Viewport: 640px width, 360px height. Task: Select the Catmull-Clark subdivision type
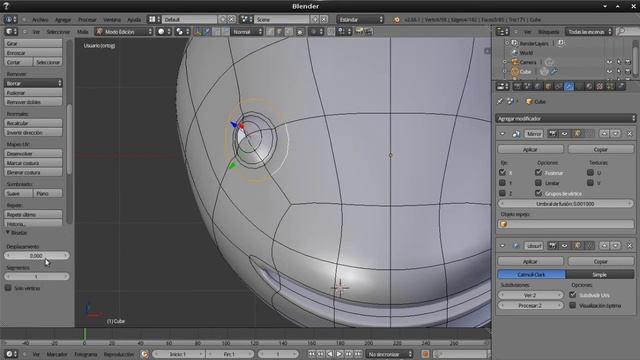click(531, 274)
